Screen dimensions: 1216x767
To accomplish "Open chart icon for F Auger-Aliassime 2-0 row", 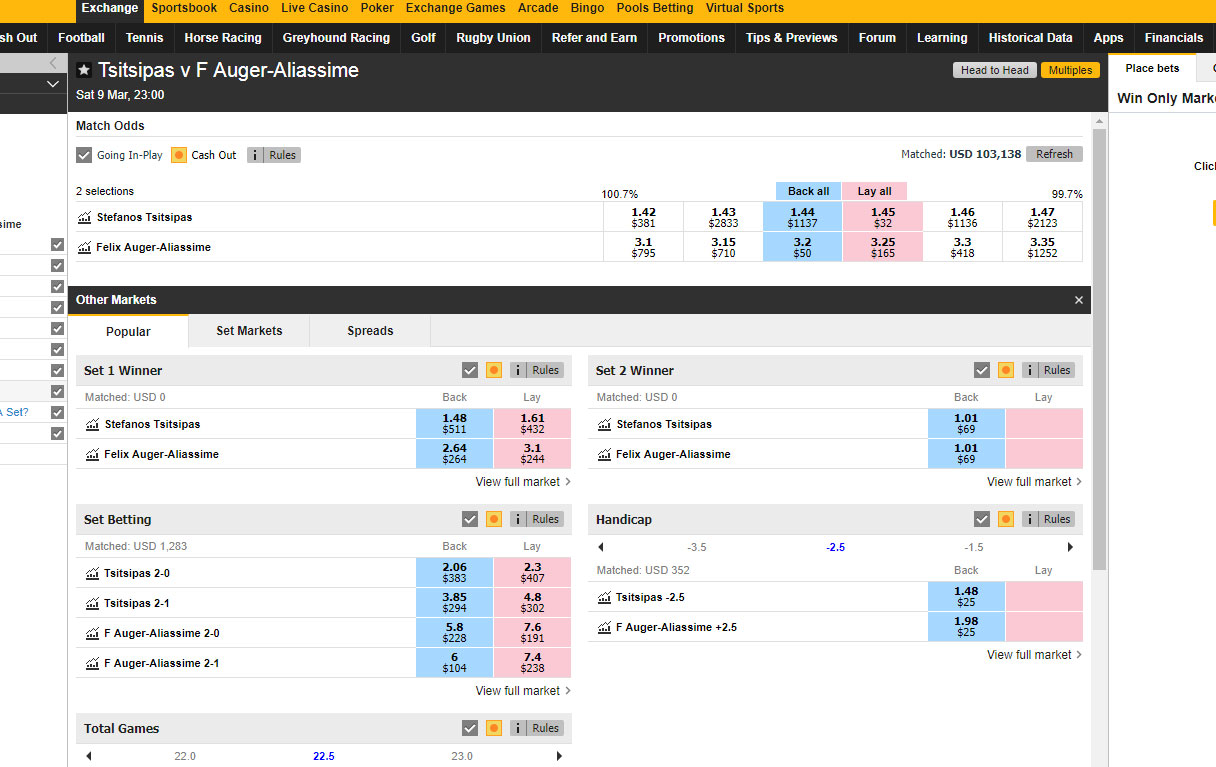I will (x=92, y=633).
